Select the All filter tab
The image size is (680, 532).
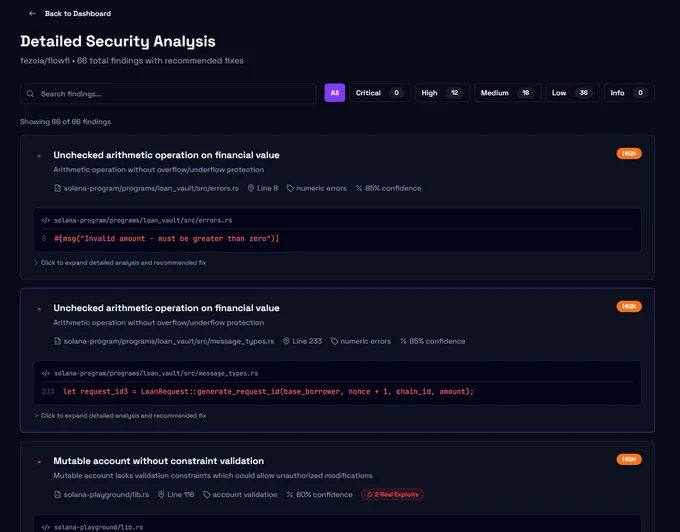pyautogui.click(x=335, y=93)
